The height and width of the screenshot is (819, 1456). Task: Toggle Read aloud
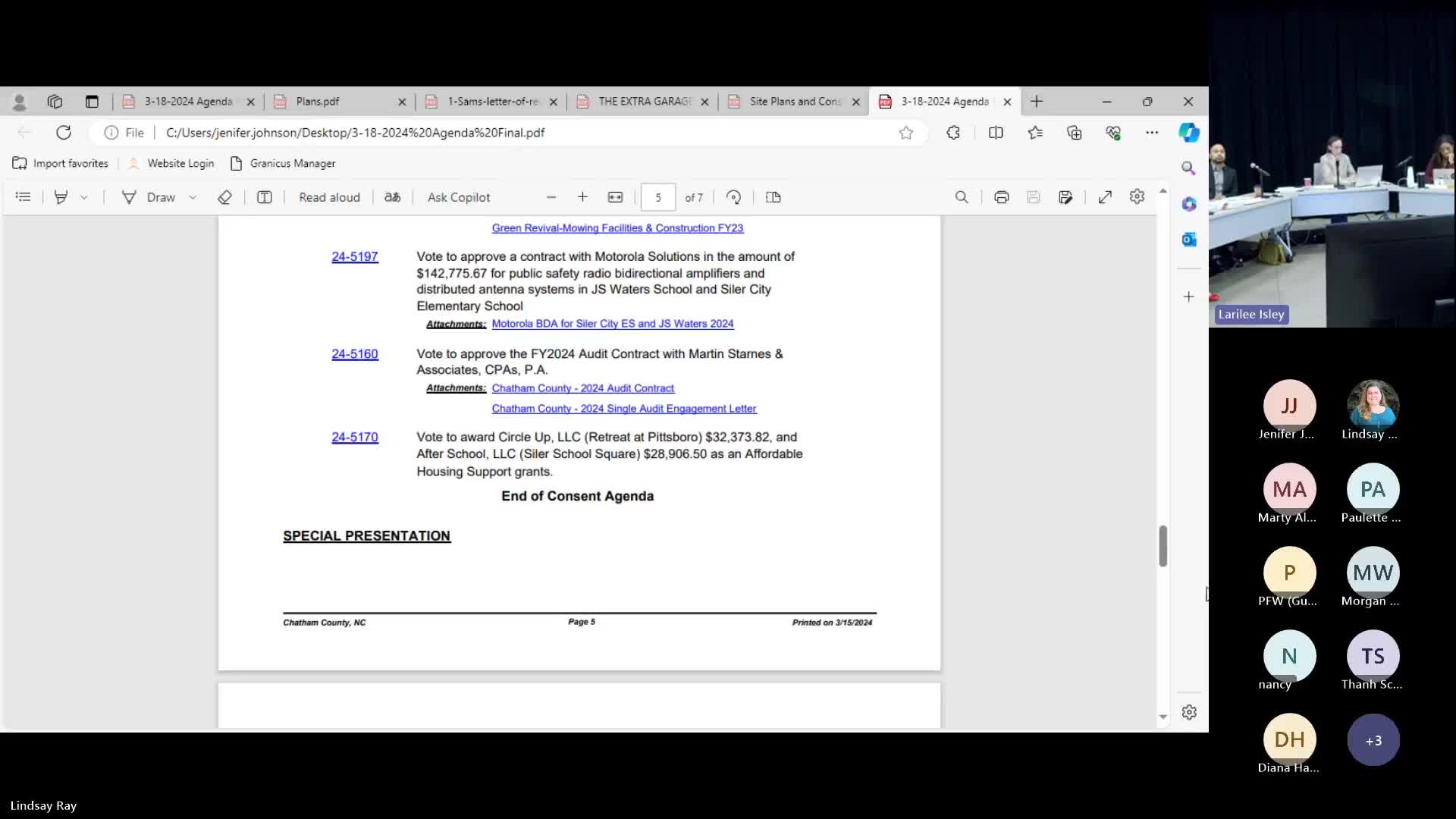click(329, 197)
